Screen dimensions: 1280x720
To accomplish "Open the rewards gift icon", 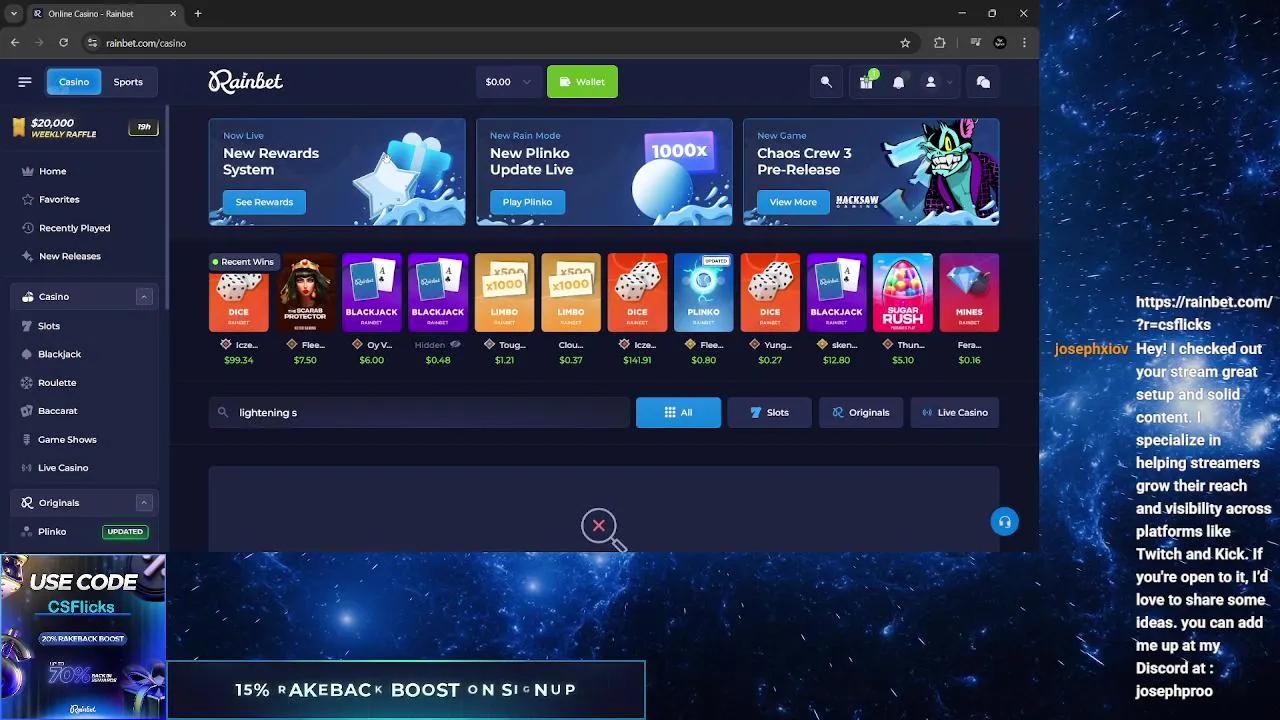I will (x=866, y=82).
